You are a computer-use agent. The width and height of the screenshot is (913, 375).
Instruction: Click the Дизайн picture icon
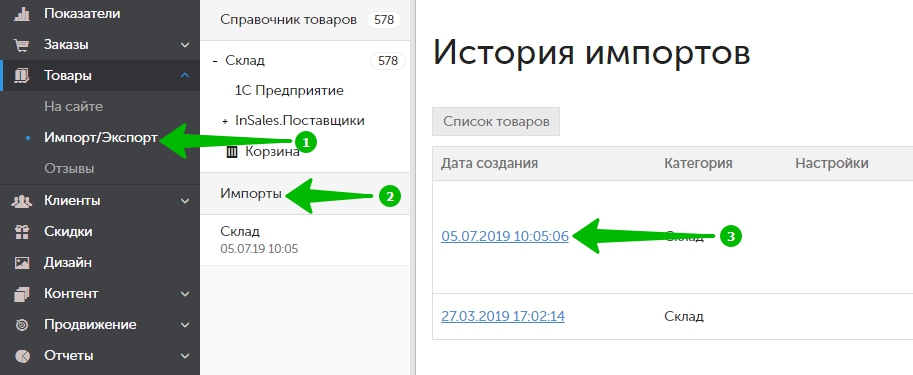22,263
